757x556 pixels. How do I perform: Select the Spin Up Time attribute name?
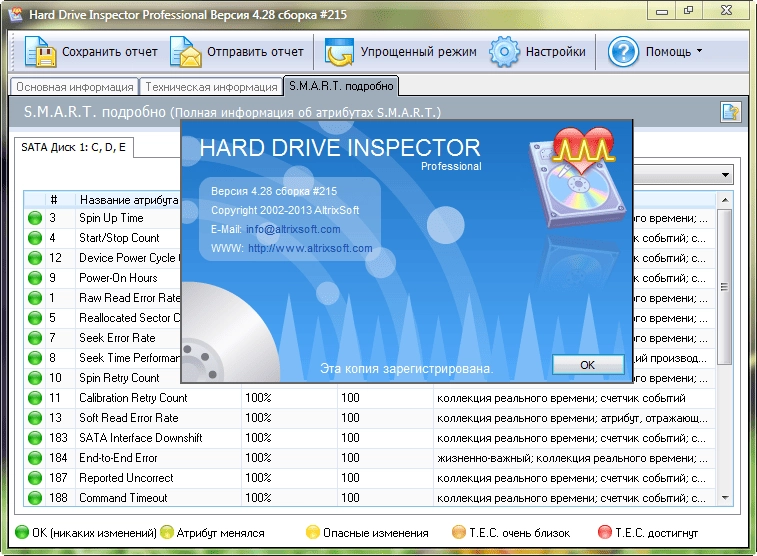[x=111, y=218]
